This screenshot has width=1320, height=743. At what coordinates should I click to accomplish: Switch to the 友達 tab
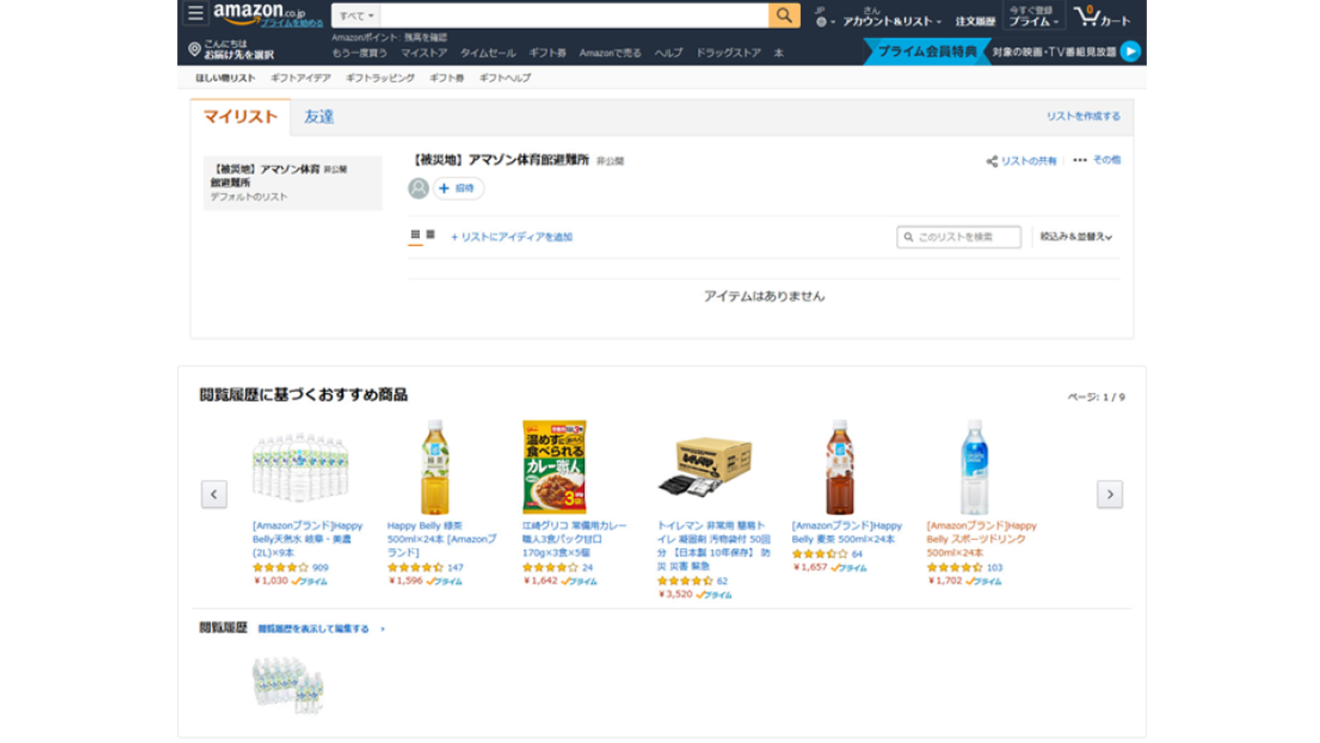coord(319,117)
